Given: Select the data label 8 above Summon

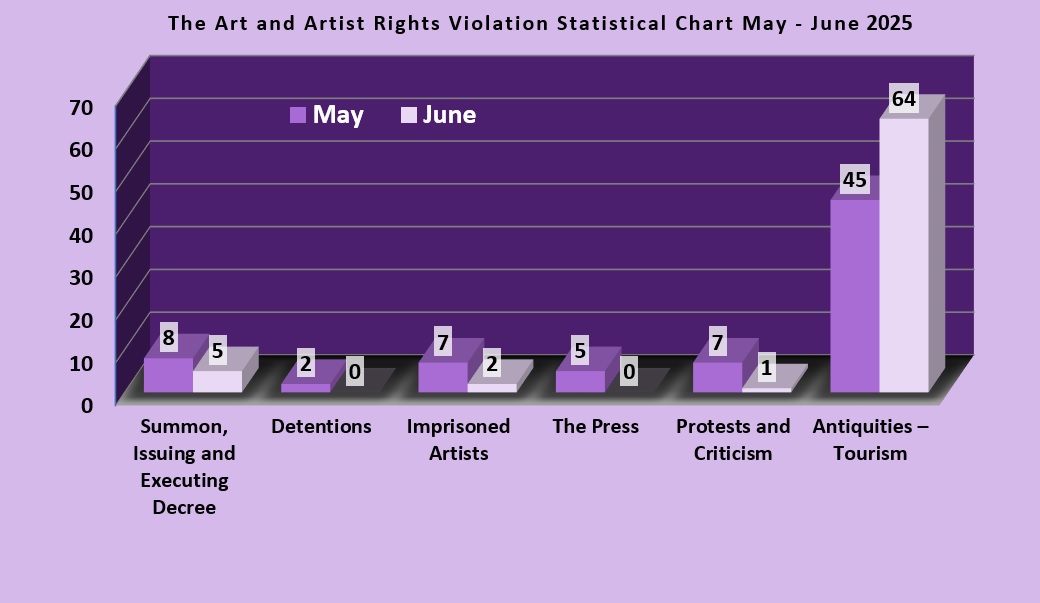Looking at the screenshot, I should pos(168,338).
